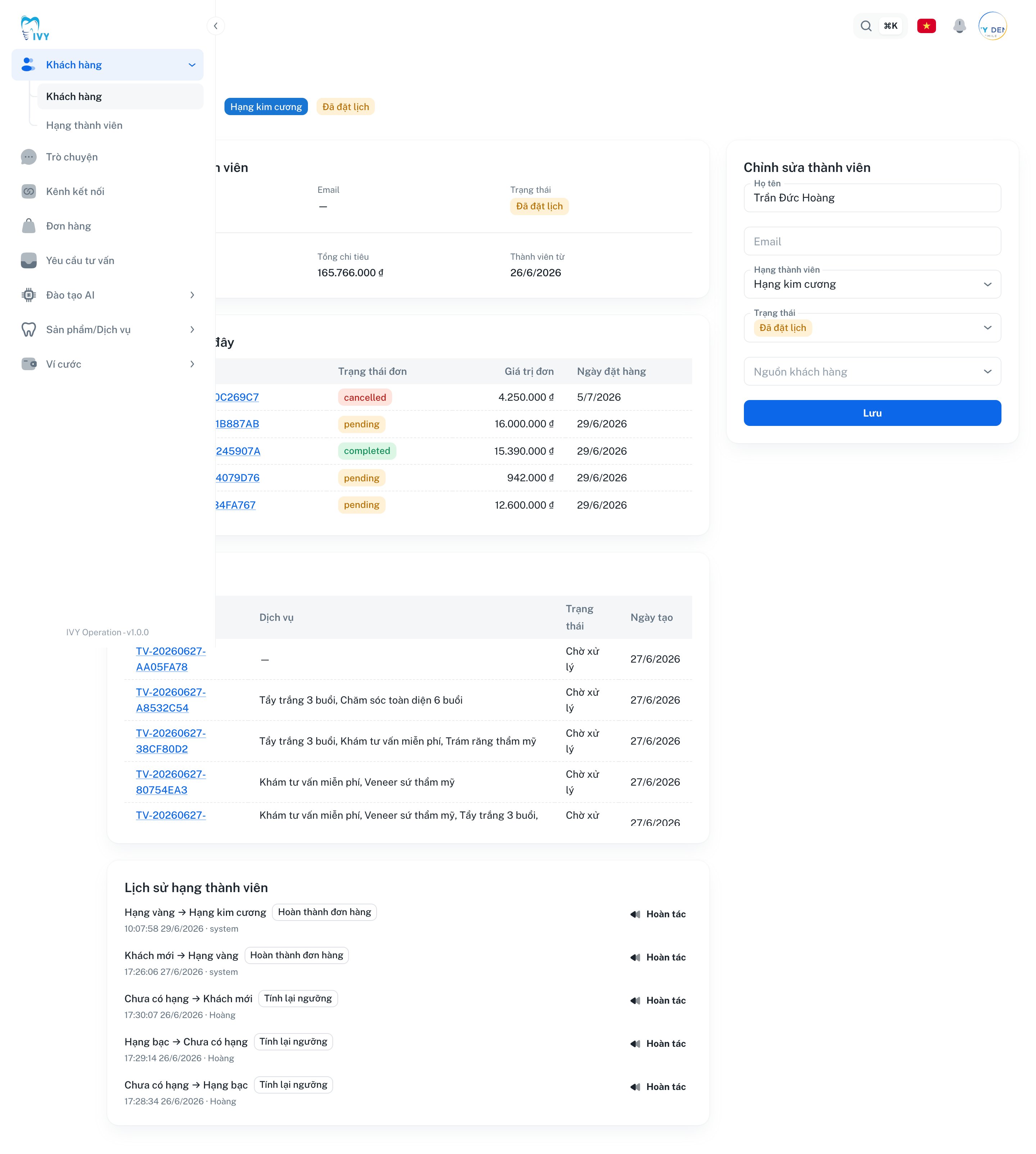Click the Đơn hàng shopping bag icon

(28, 226)
